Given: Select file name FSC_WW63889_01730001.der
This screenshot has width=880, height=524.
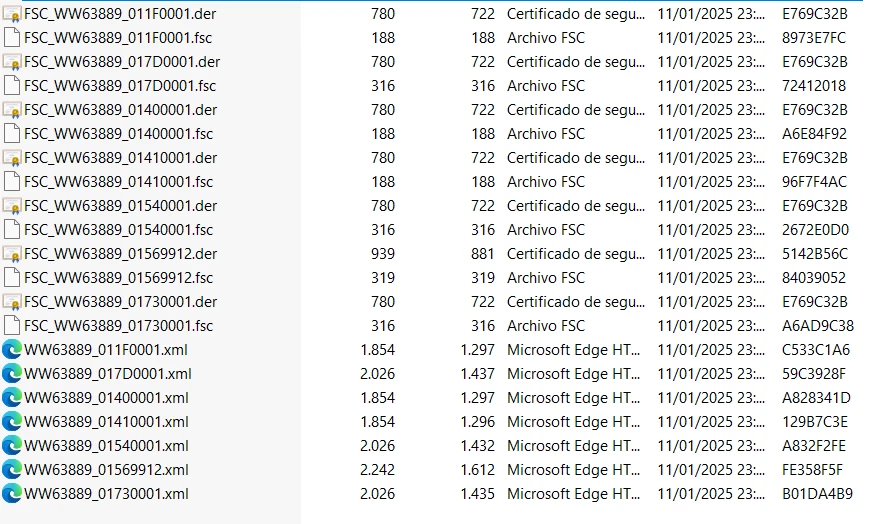Looking at the screenshot, I should point(121,302).
